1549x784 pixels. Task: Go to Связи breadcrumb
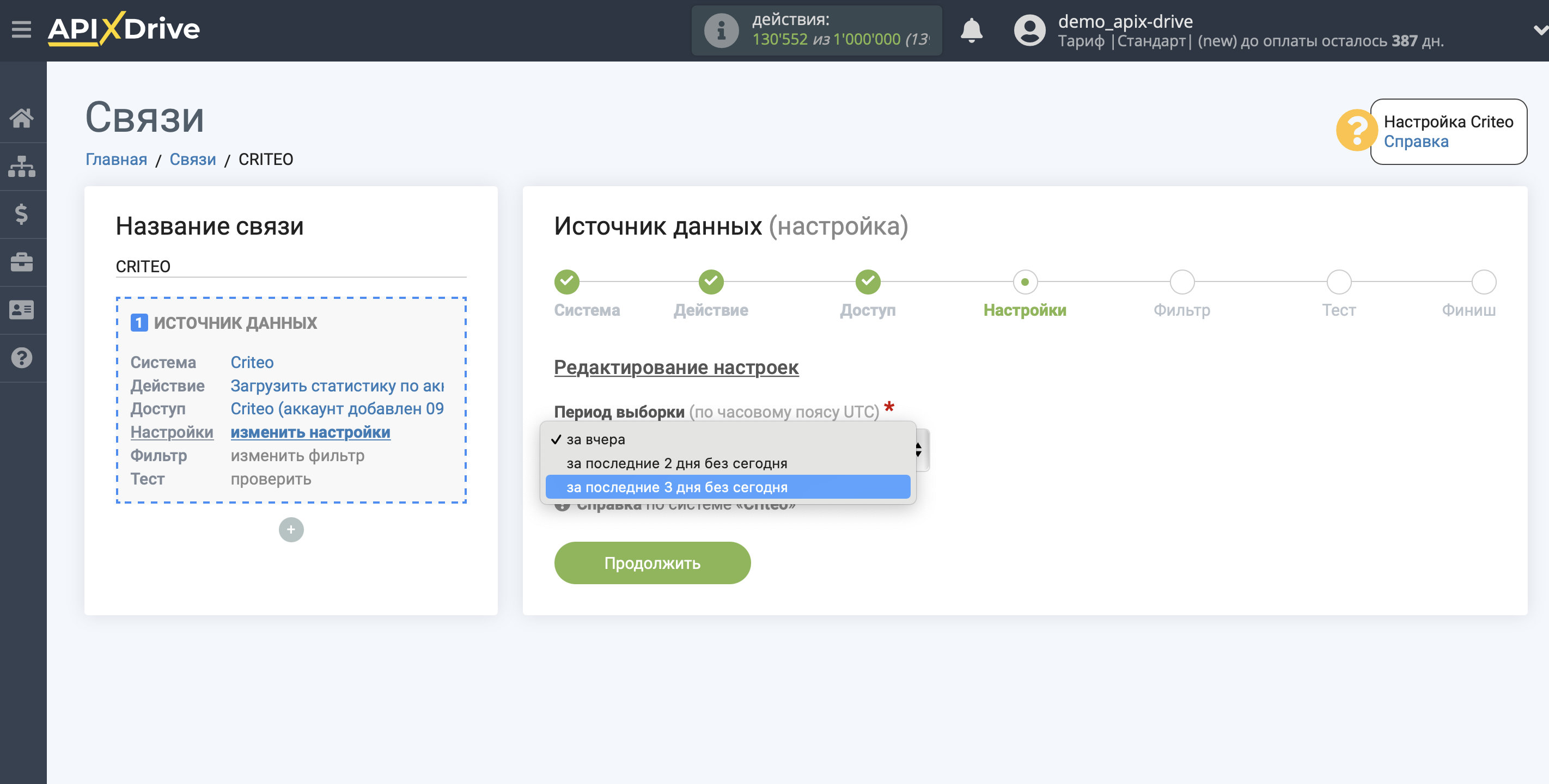[x=192, y=160]
